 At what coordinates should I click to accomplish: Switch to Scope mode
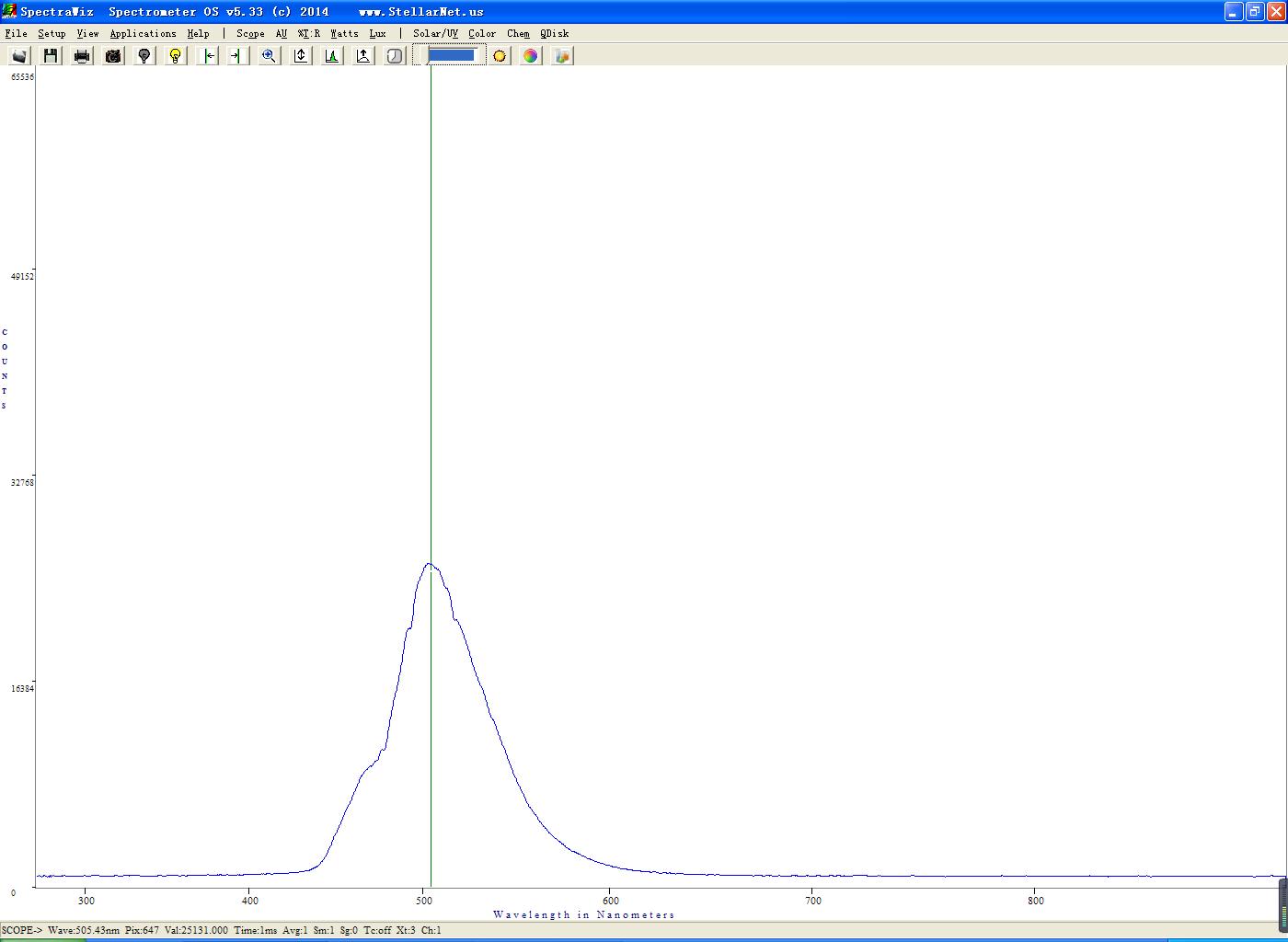point(250,33)
